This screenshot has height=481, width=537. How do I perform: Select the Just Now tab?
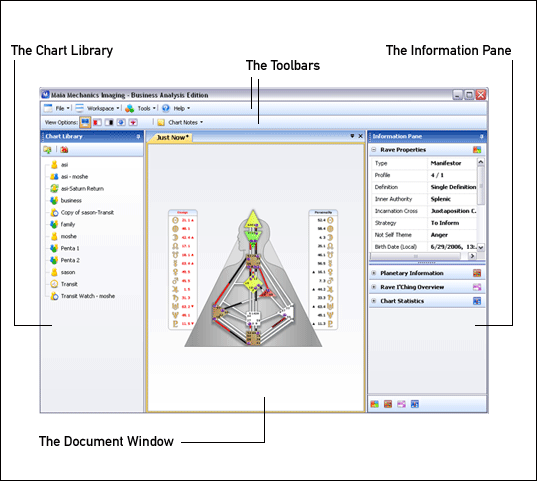point(171,137)
